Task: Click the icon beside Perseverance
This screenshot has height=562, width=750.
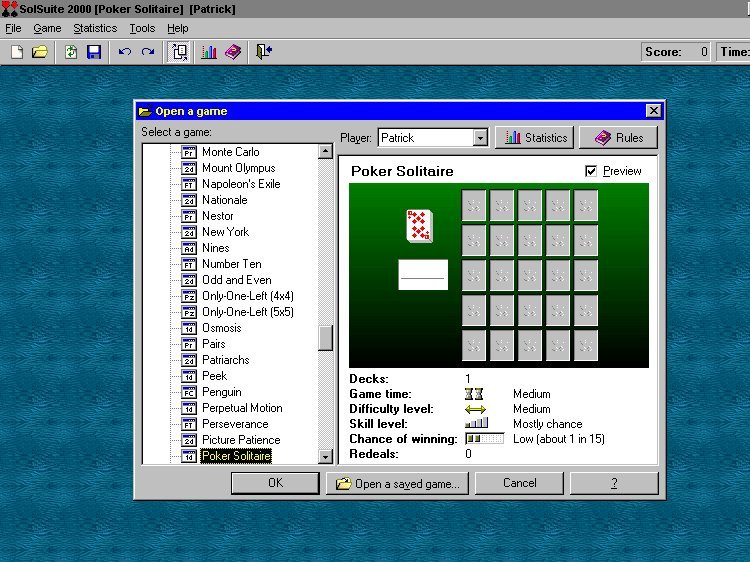Action: tap(189, 424)
